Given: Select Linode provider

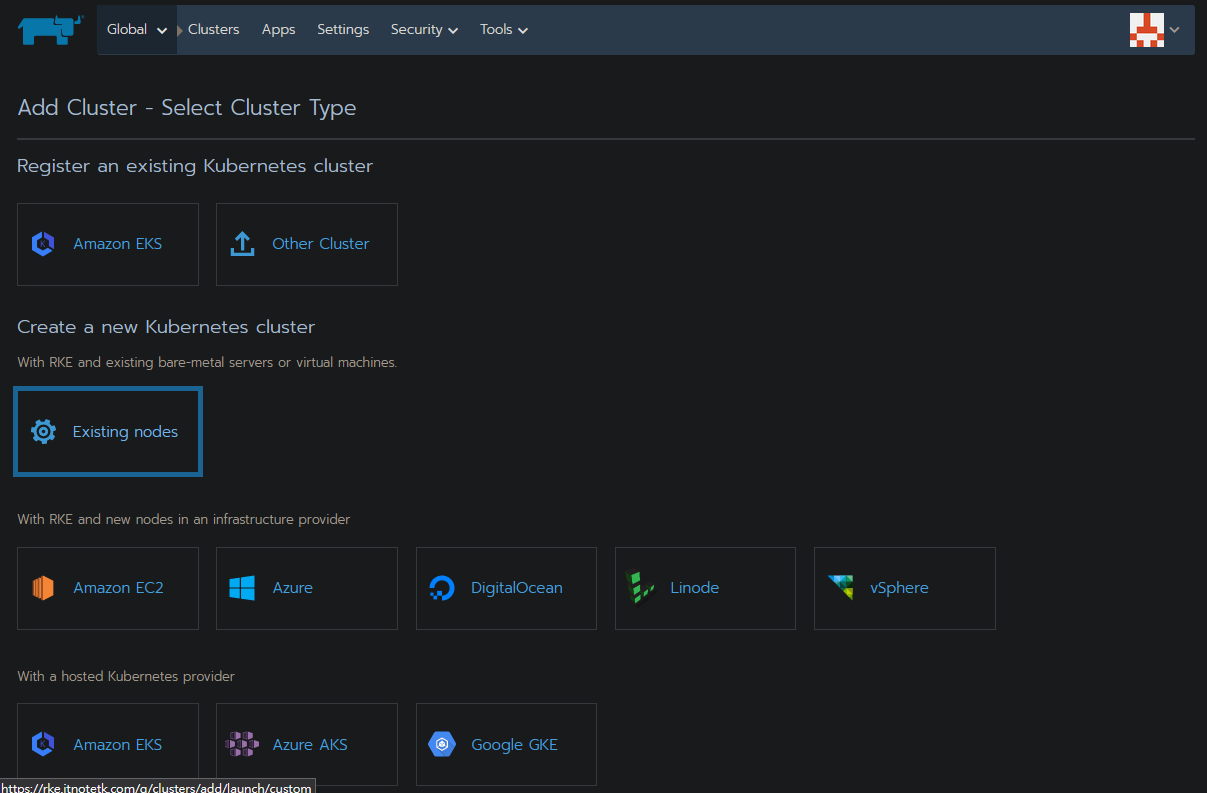Looking at the screenshot, I should pos(705,588).
